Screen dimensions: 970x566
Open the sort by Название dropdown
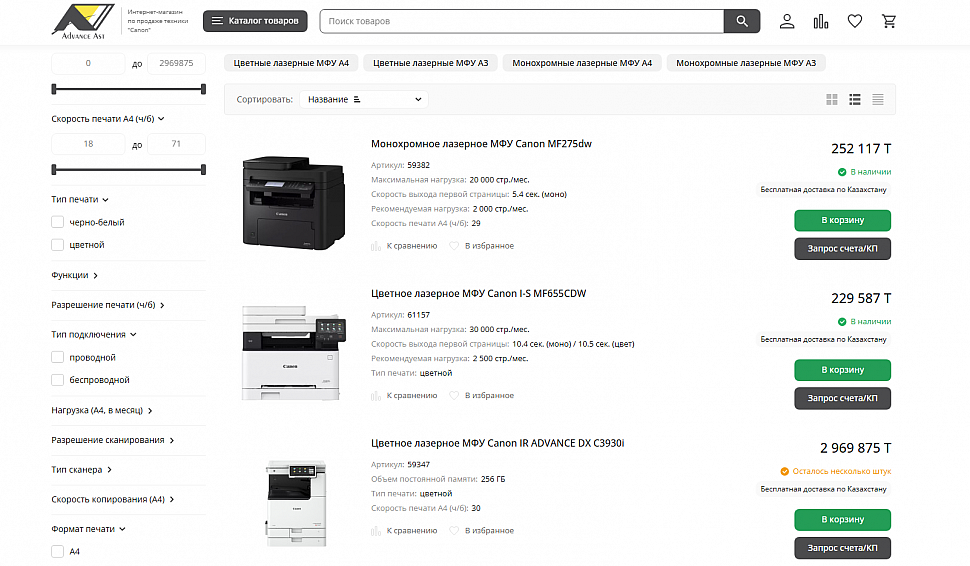click(364, 100)
